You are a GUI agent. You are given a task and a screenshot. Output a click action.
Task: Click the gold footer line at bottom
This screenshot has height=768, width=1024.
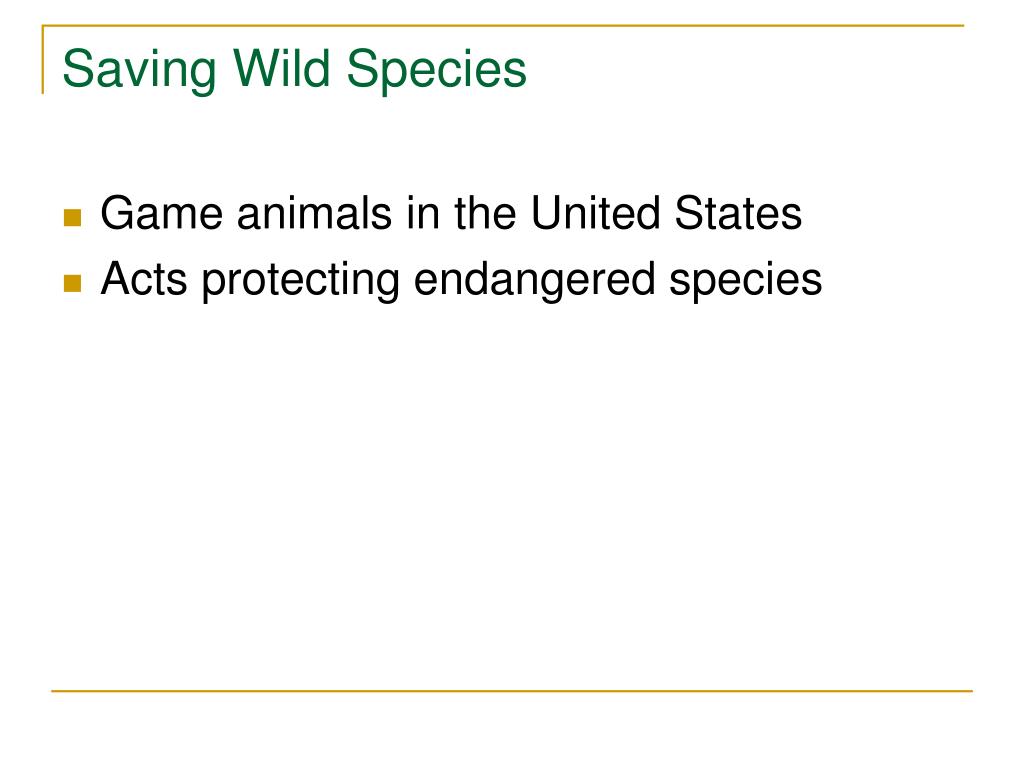(x=512, y=690)
